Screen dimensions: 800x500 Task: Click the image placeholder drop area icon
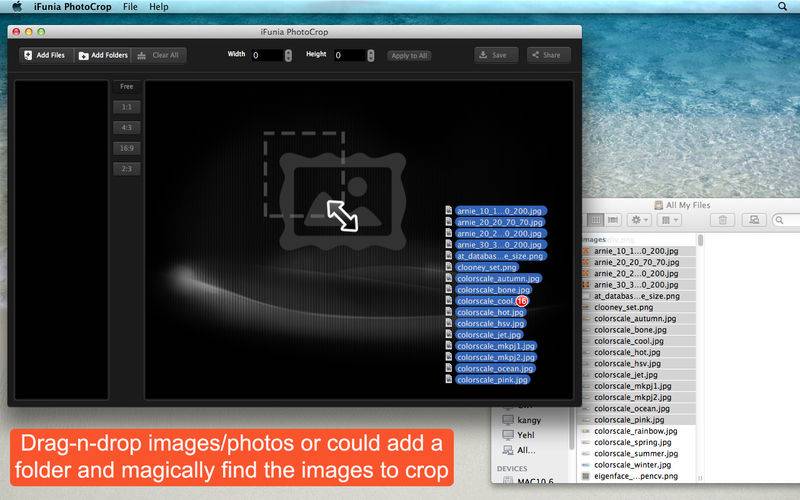(x=336, y=191)
